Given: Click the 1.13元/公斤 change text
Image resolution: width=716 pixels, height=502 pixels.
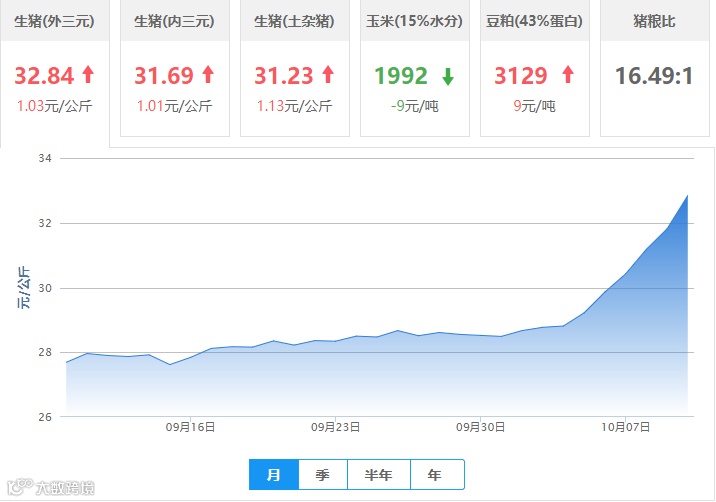Looking at the screenshot, I should point(295,106).
